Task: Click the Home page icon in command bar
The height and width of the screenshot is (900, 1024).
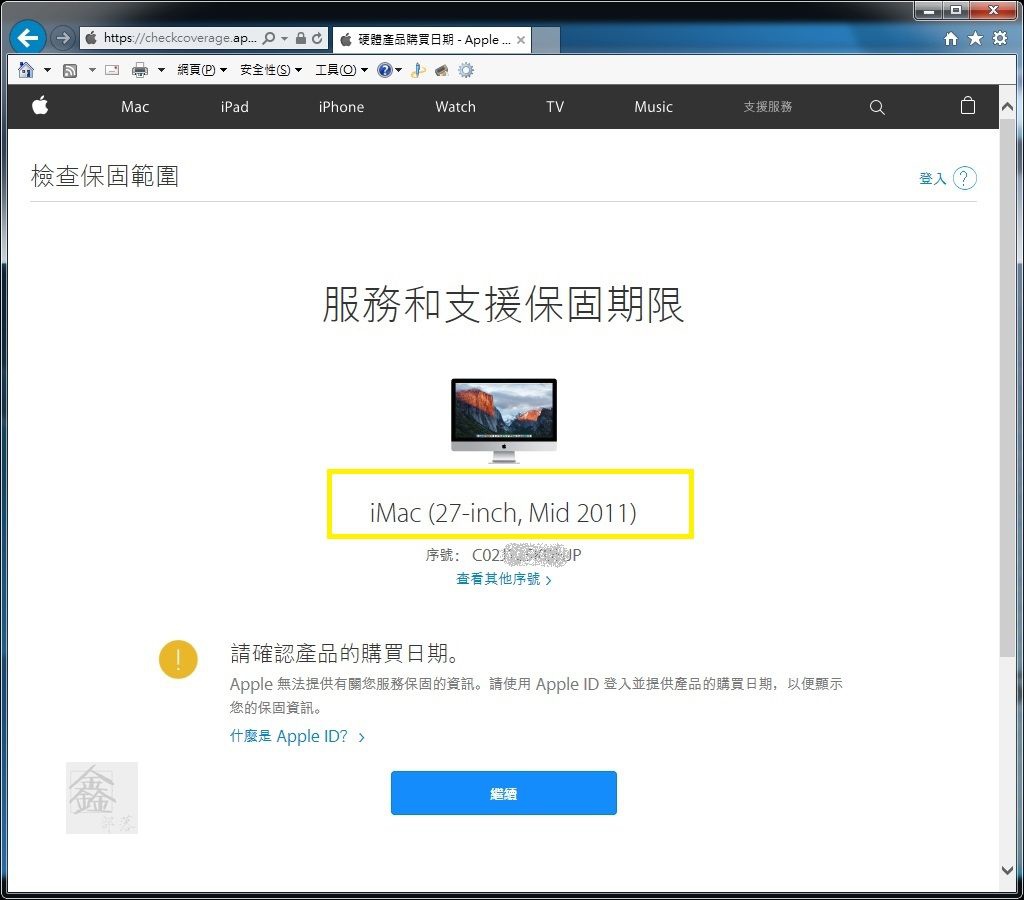Action: (x=25, y=69)
